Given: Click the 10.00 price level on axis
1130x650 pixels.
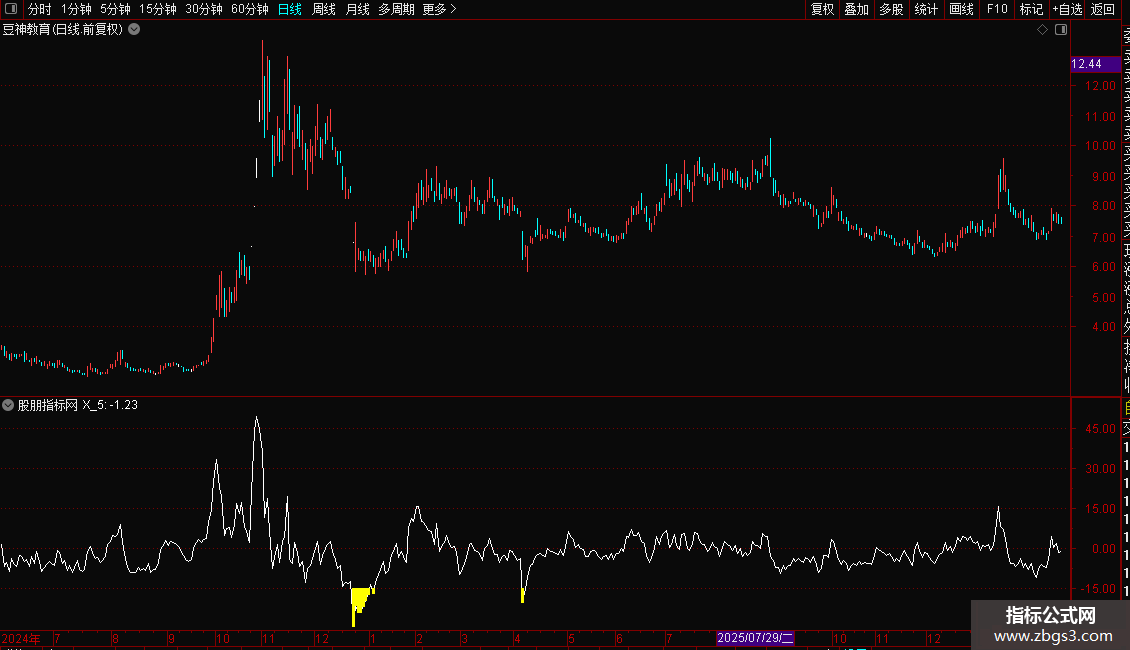Looking at the screenshot, I should click(x=1100, y=146).
